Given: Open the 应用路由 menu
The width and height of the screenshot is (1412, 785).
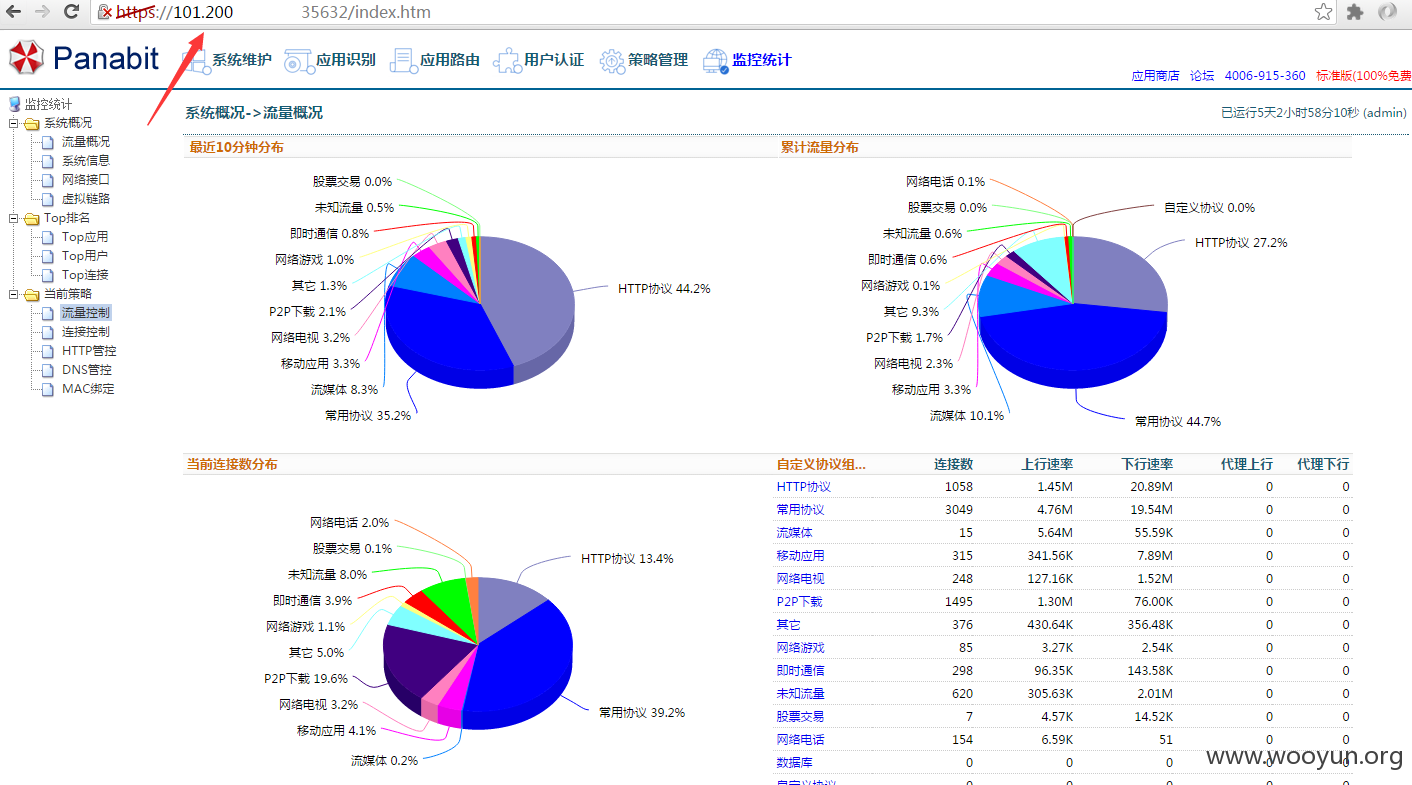Looking at the screenshot, I should [x=450, y=60].
